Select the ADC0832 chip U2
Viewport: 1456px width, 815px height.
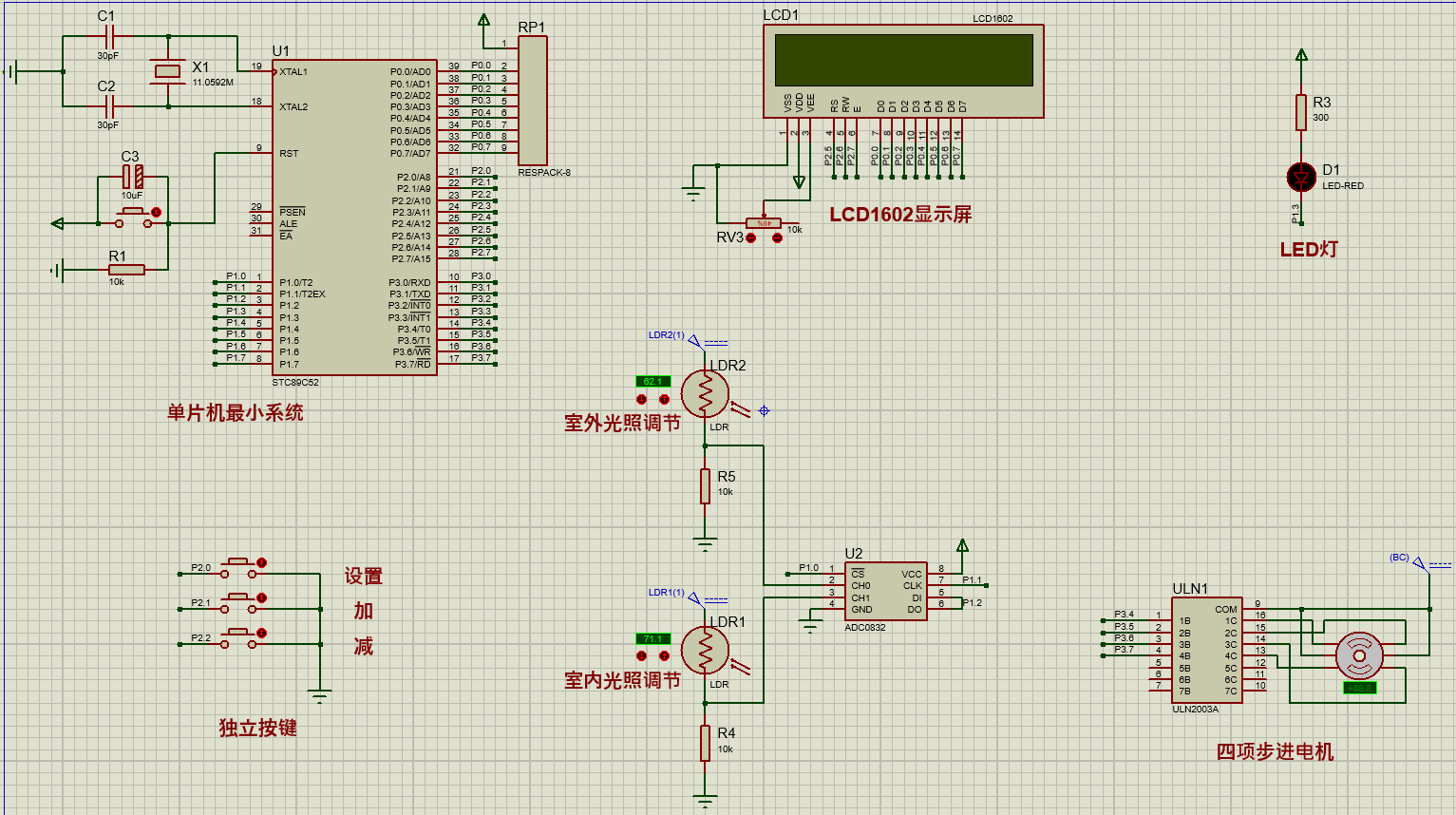(885, 592)
